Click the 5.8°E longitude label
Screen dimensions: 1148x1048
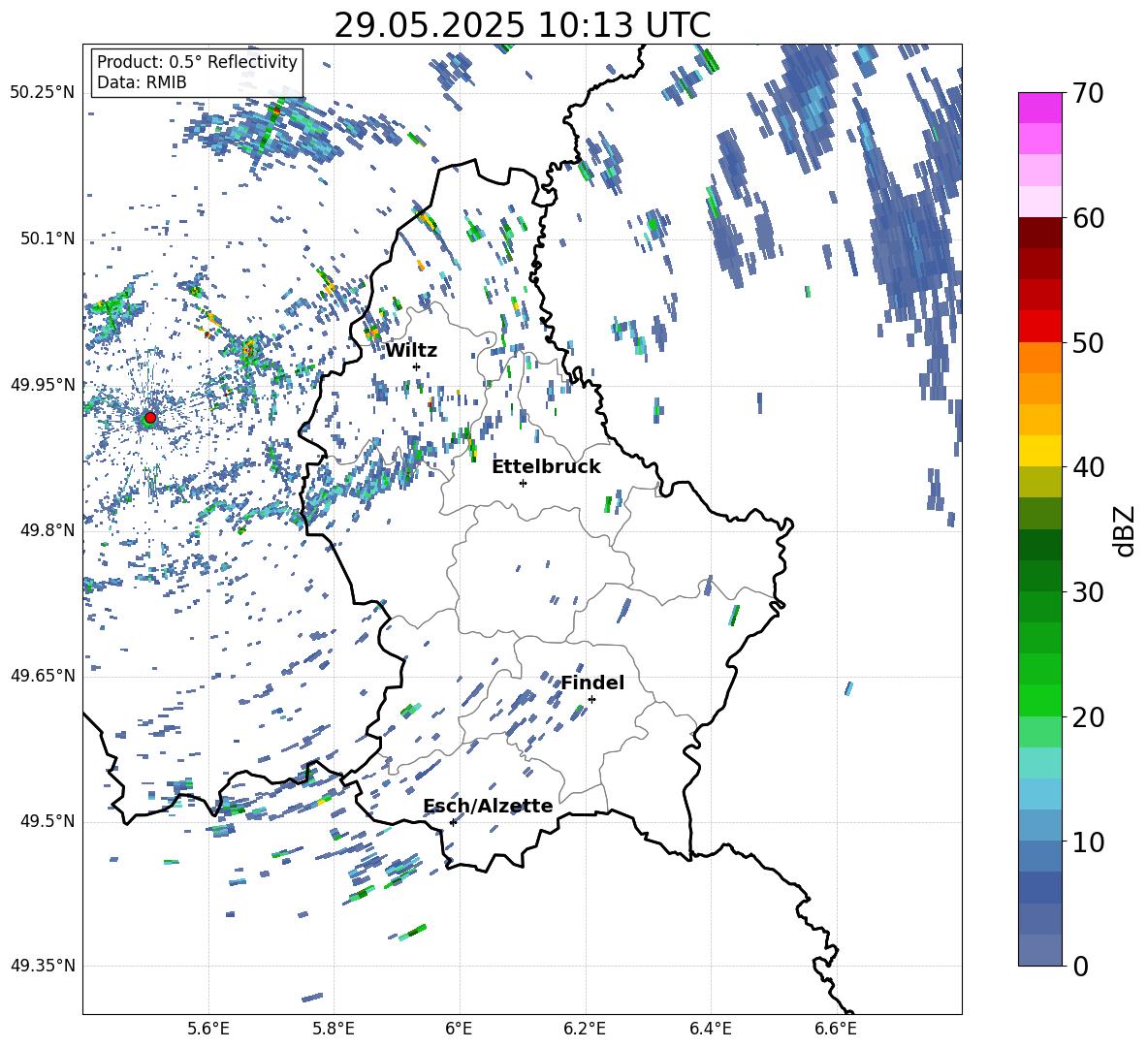[x=334, y=1029]
